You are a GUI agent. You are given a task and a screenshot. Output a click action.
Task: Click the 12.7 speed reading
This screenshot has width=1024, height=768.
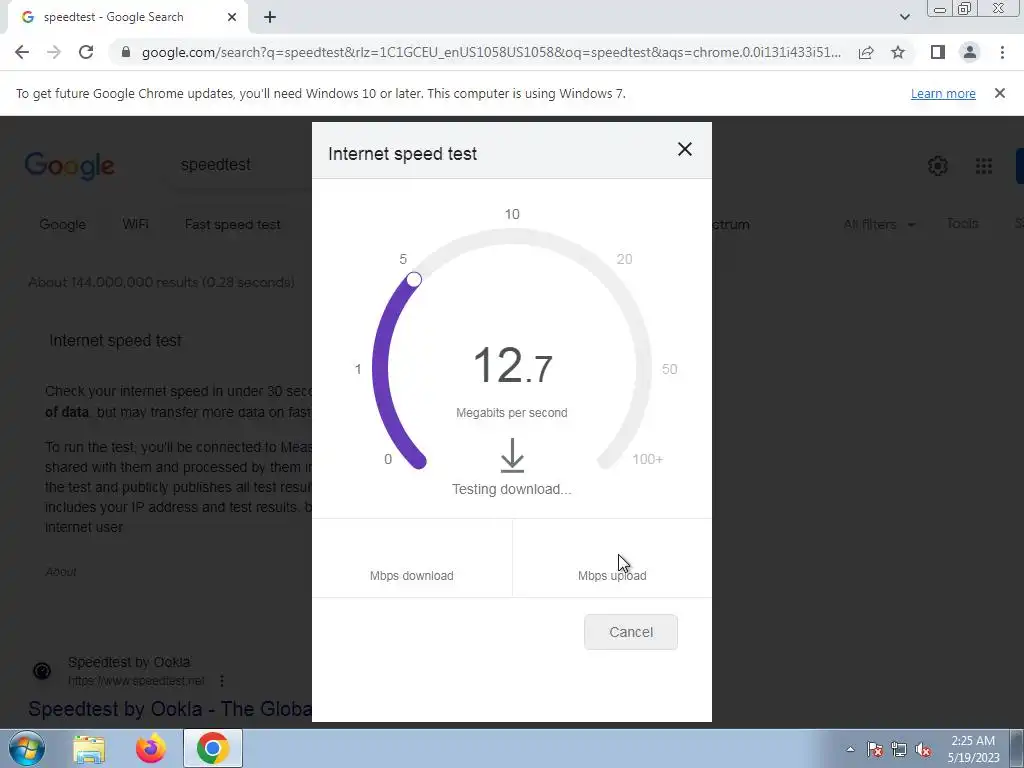pyautogui.click(x=512, y=364)
